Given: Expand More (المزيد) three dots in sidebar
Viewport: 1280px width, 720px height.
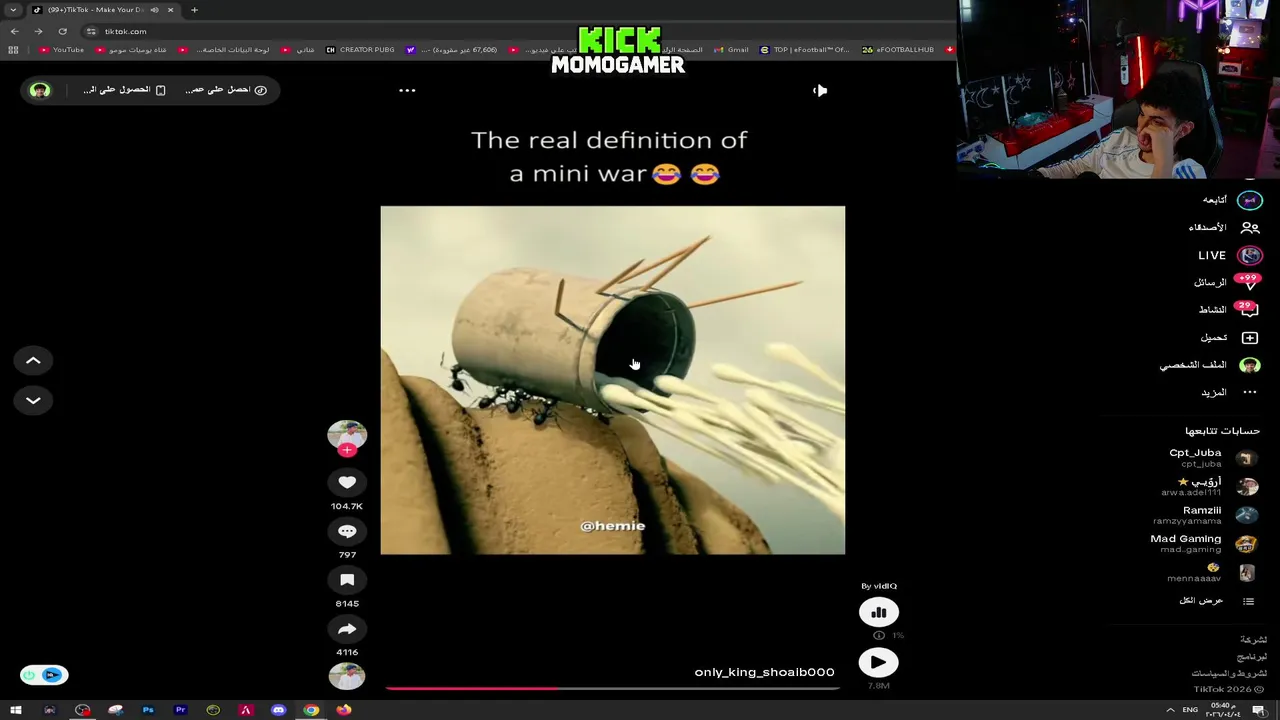Looking at the screenshot, I should point(1228,392).
